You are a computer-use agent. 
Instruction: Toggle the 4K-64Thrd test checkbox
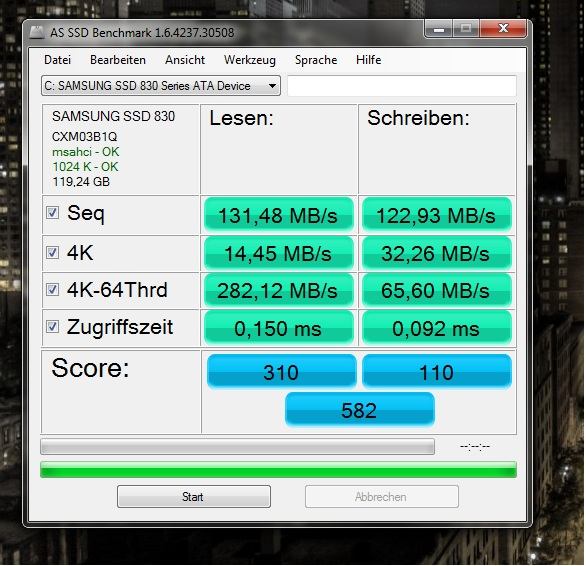point(52,289)
